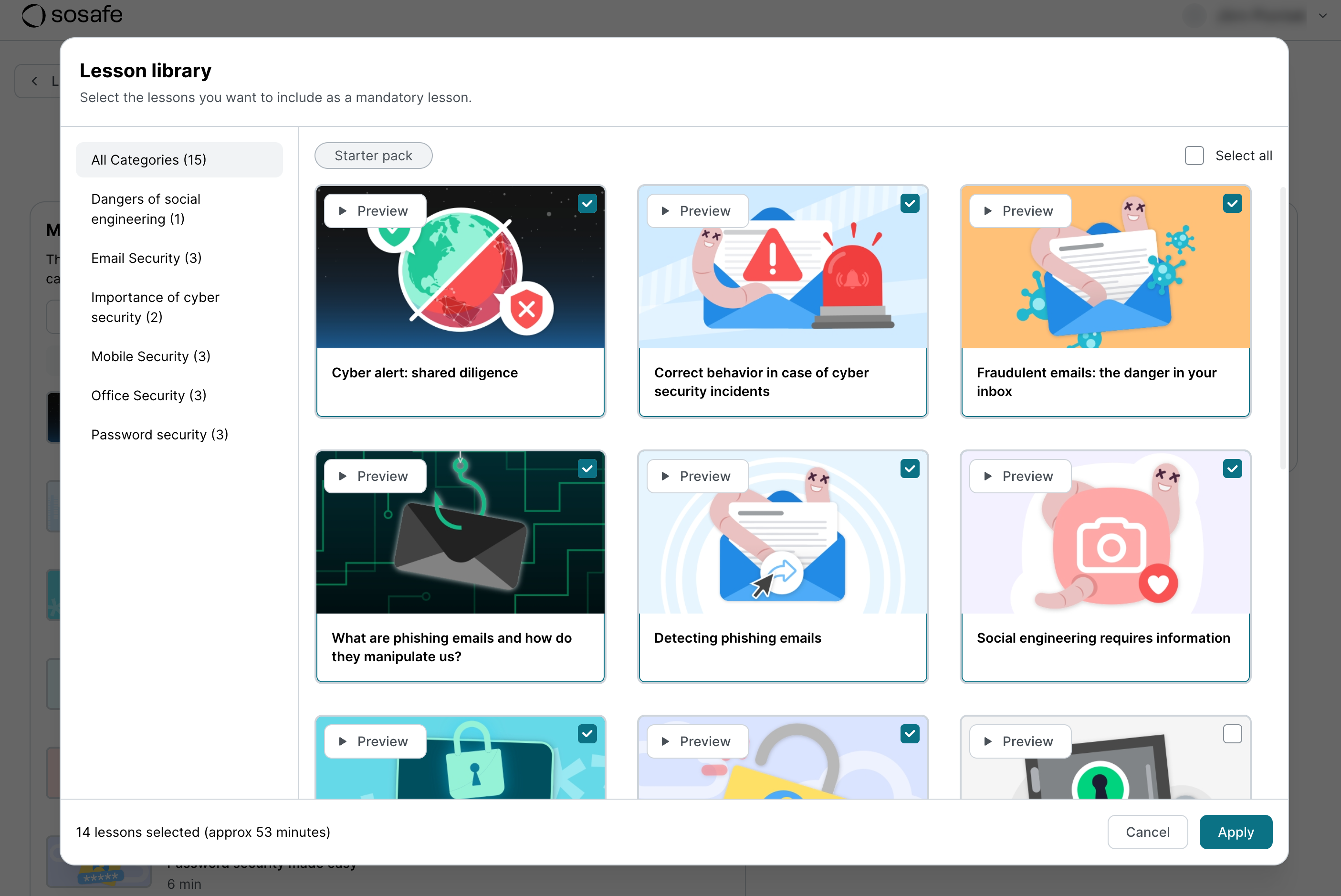Preview Social engineering requires information lesson

(1020, 476)
